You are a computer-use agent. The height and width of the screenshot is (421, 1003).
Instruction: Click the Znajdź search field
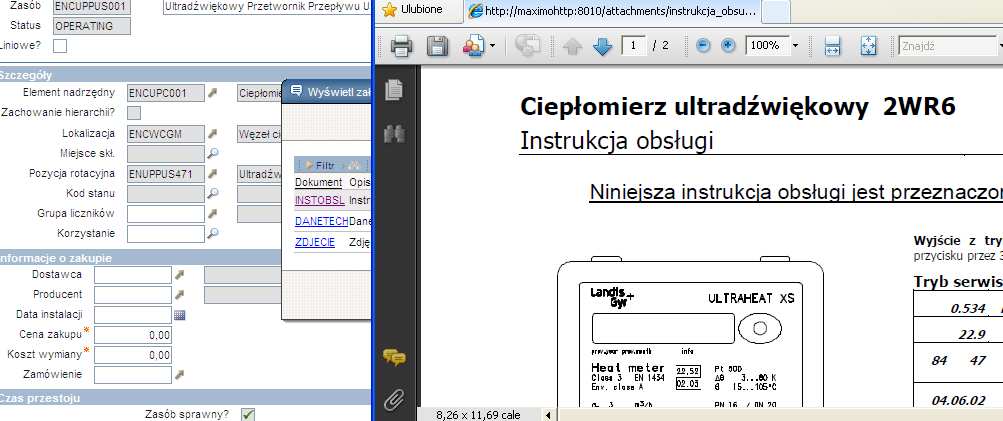[x=947, y=46]
